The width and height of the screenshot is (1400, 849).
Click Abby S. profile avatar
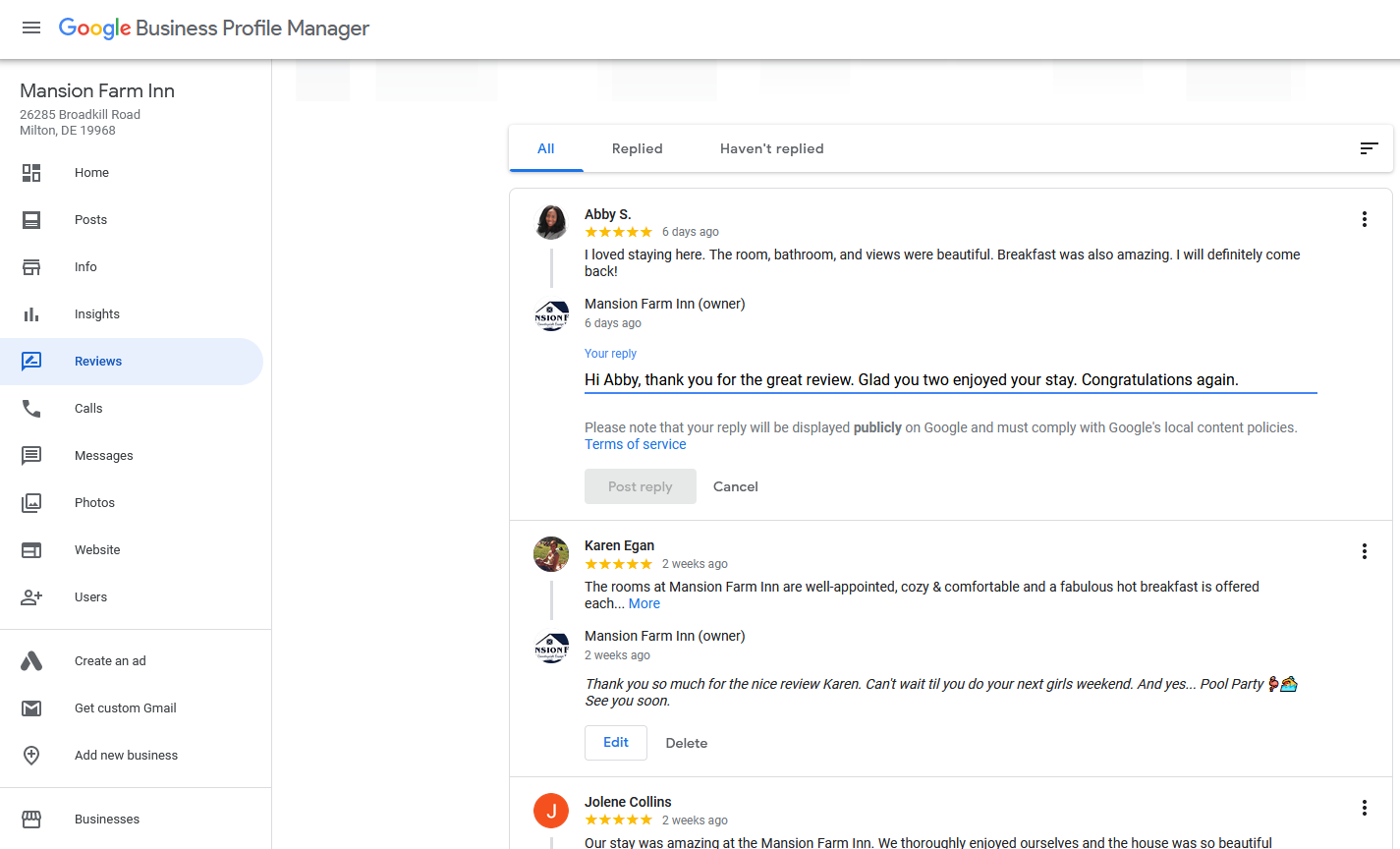pyautogui.click(x=551, y=222)
